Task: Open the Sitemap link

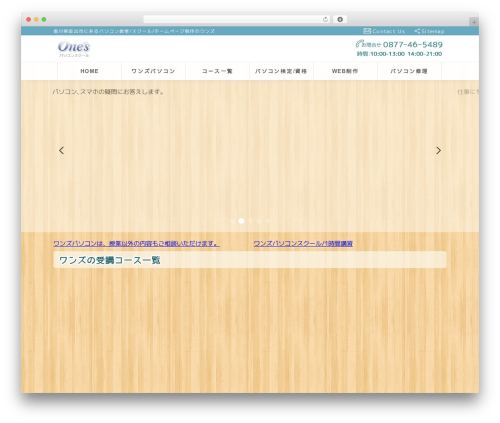Action: tap(433, 31)
